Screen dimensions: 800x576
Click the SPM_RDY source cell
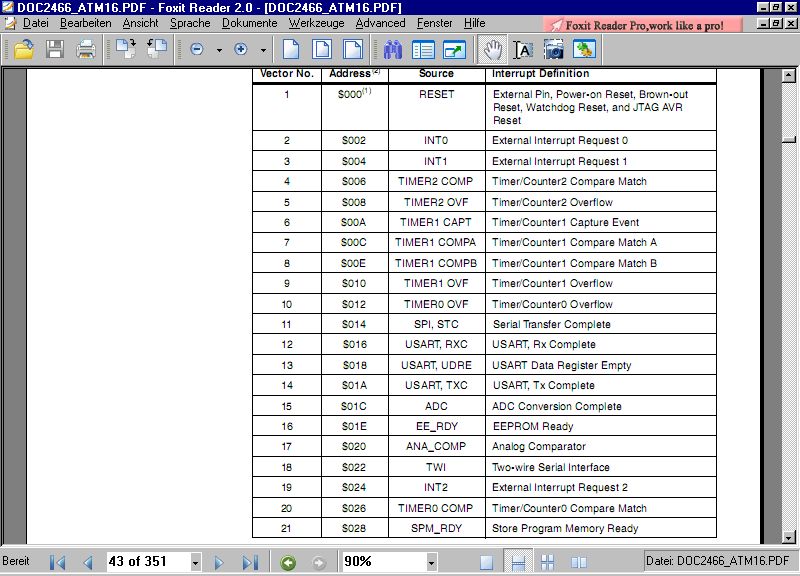click(436, 529)
